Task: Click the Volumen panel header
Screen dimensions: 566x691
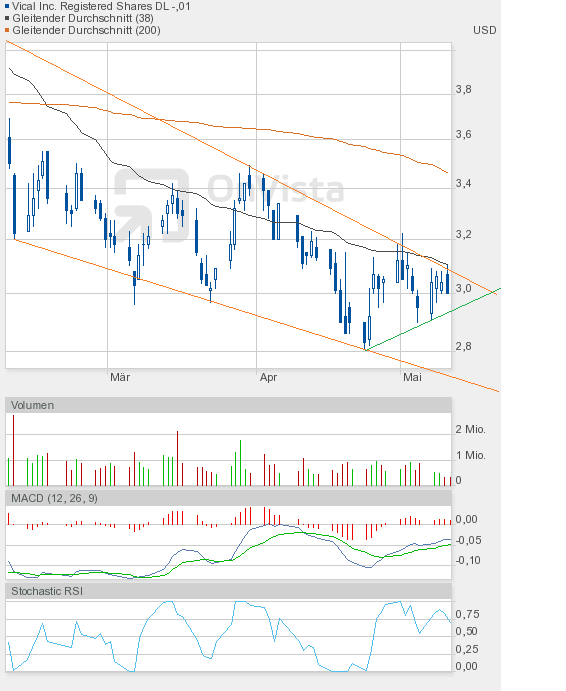Action: pos(228,405)
